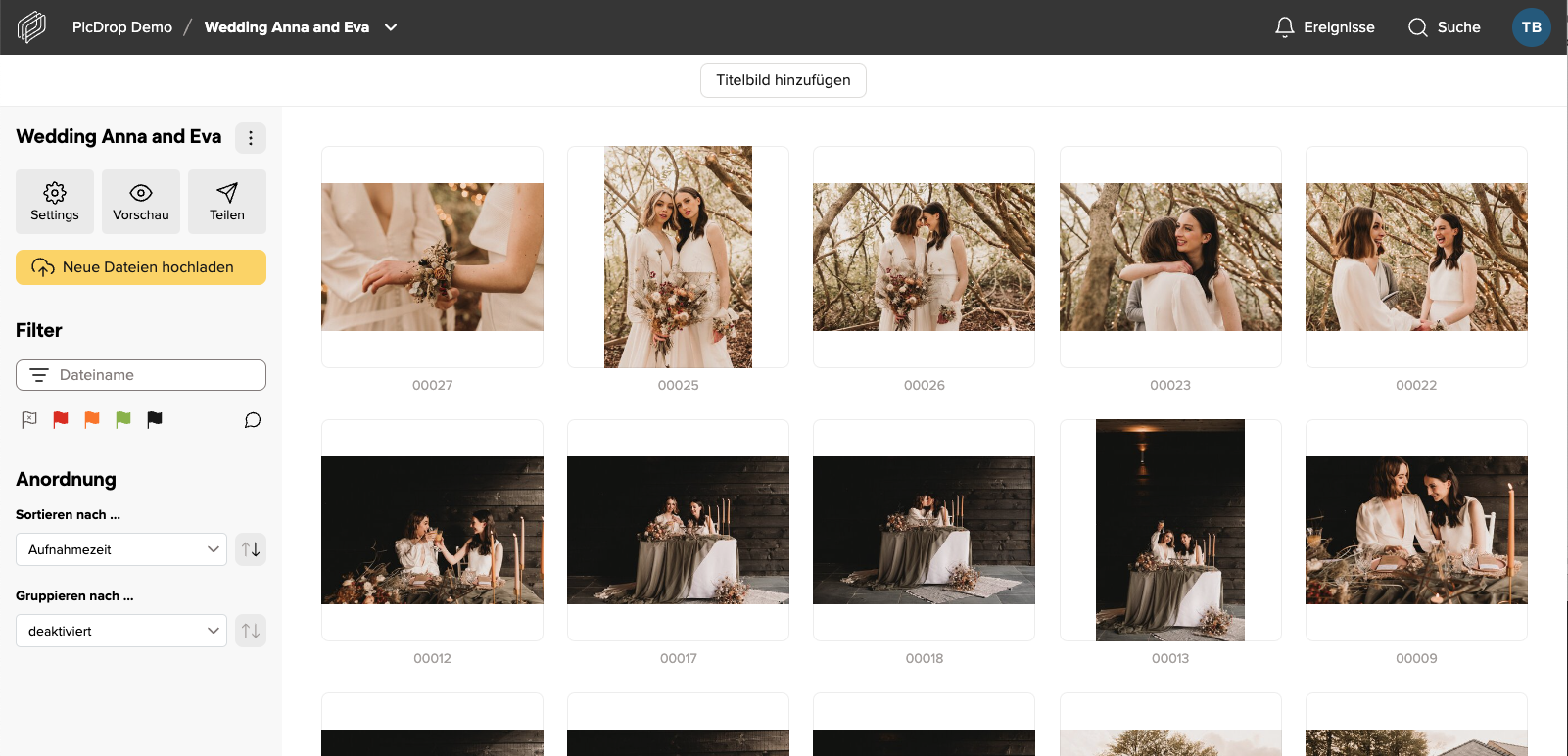Click the PicDrop logo icon

(x=31, y=27)
